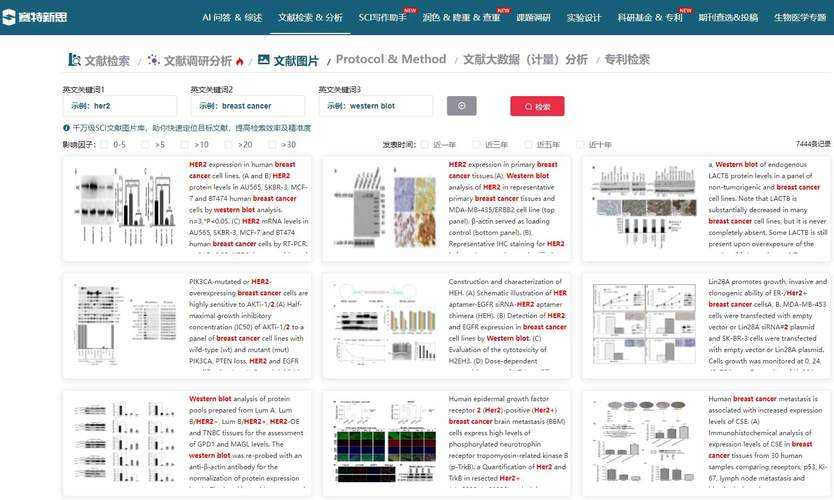Click the plus icon to add keyword

(x=462, y=106)
